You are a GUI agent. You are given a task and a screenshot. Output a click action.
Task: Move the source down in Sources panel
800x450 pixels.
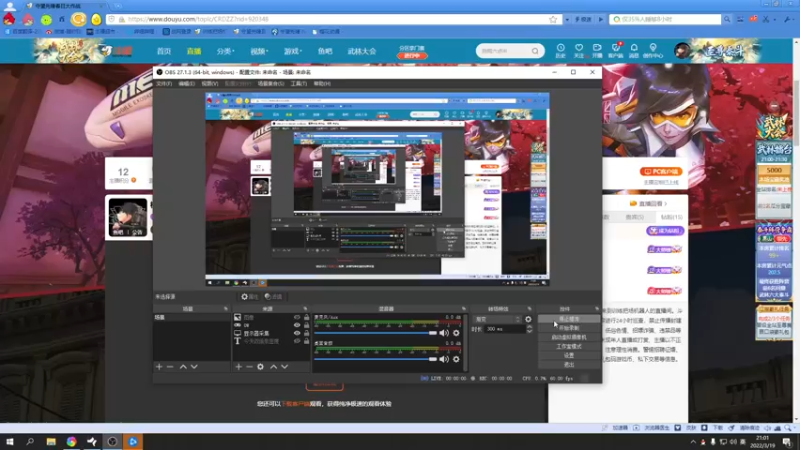pos(285,366)
